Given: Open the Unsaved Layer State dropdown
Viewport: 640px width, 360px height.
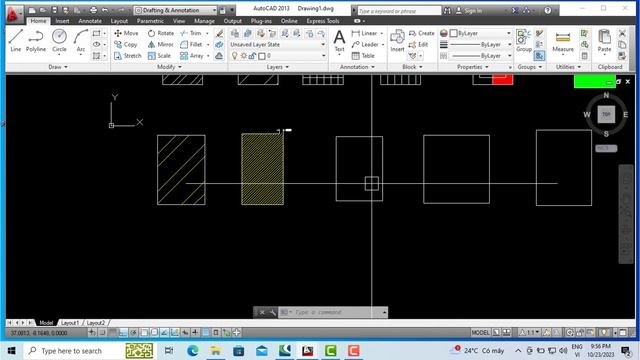Looking at the screenshot, I should tap(278, 44).
